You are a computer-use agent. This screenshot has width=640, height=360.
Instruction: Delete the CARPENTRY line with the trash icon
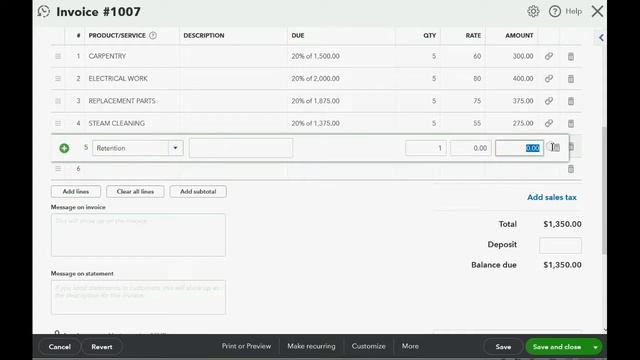point(571,56)
